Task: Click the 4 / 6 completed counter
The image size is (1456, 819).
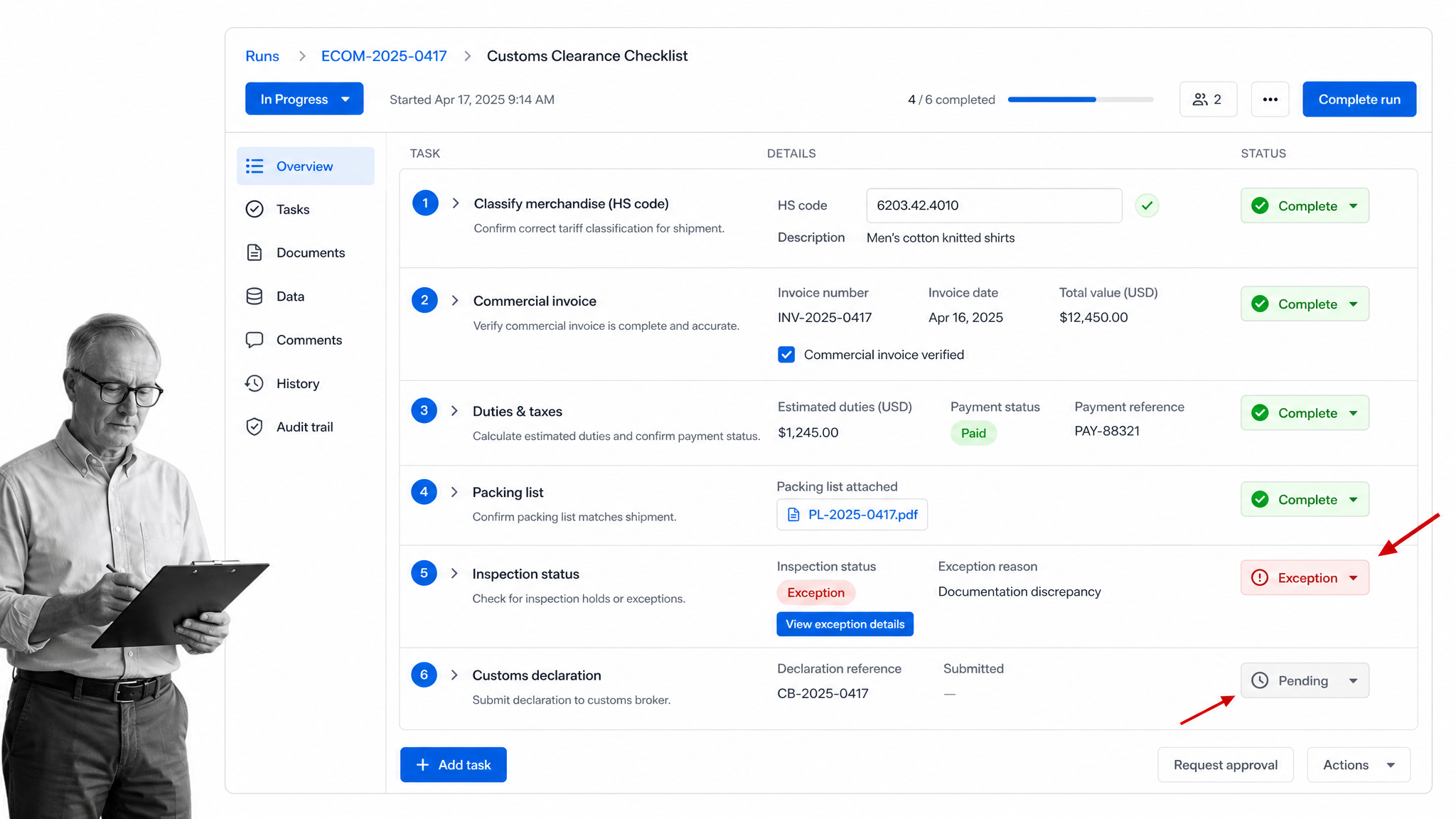Action: pos(951,100)
